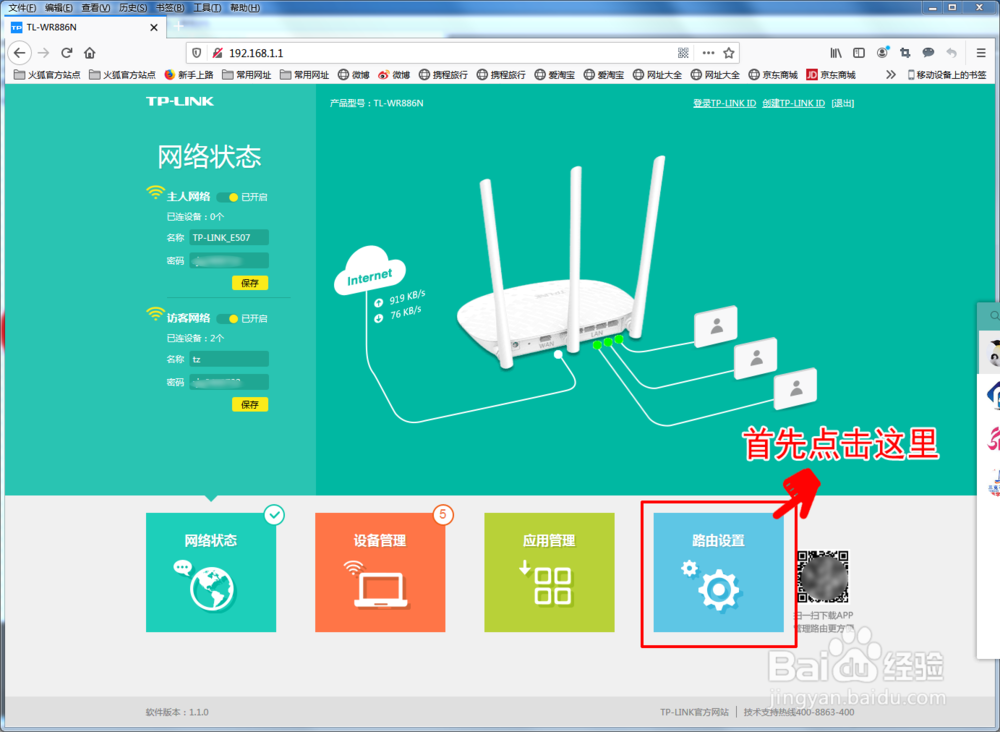Show the insecure connection lock info
The image size is (1000, 732).
[217, 53]
